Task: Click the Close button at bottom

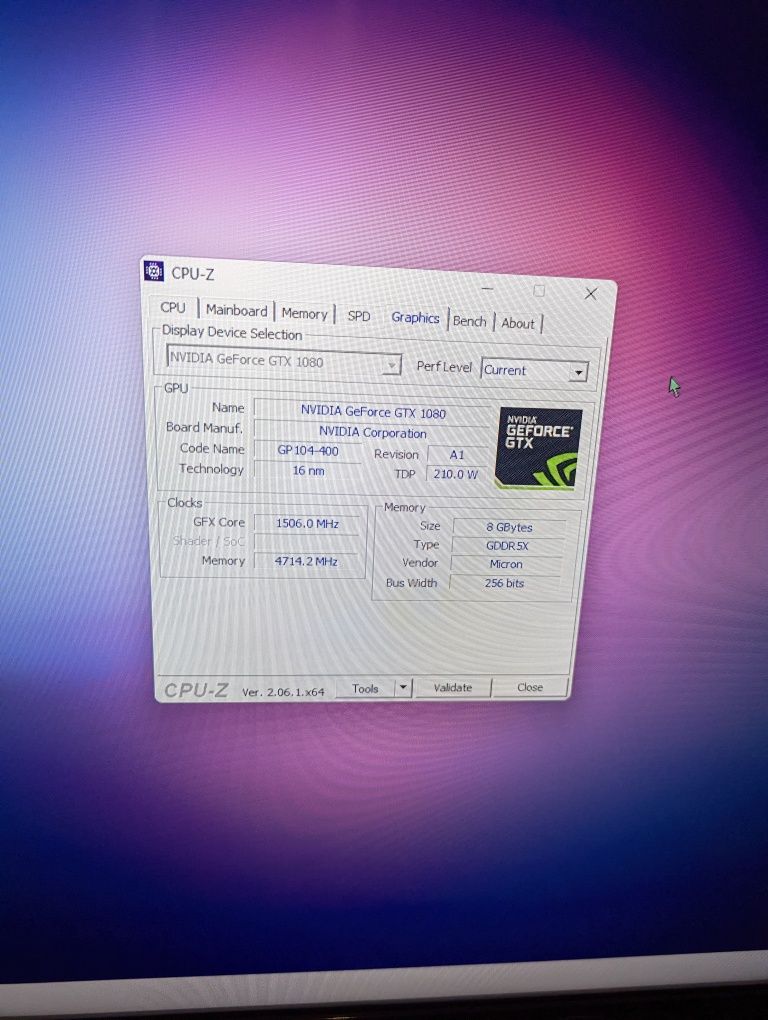Action: 530,687
